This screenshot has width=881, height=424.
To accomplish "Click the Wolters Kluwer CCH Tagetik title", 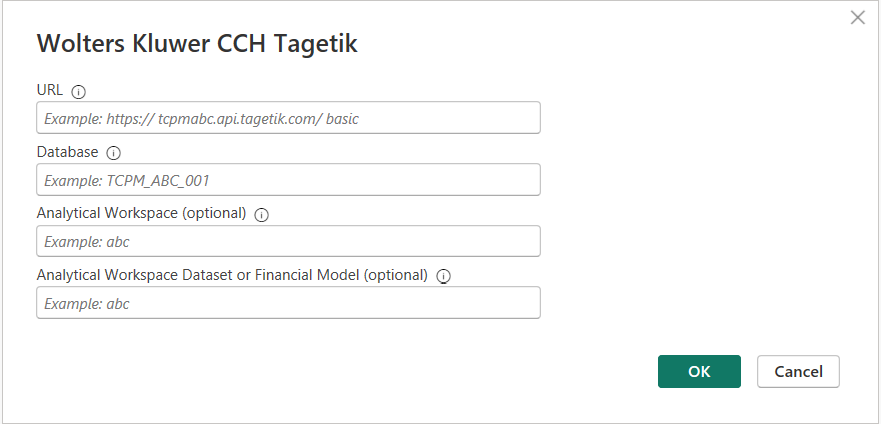I will (x=197, y=43).
